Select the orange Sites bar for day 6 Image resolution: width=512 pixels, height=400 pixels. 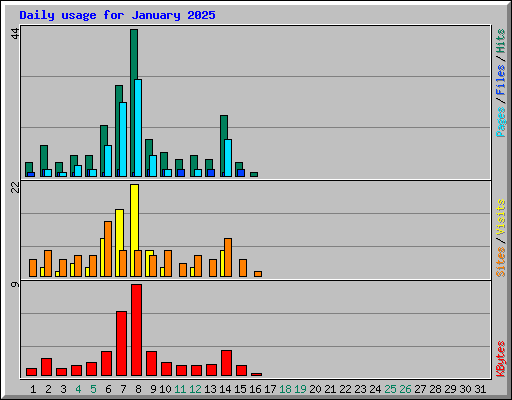click(x=108, y=249)
